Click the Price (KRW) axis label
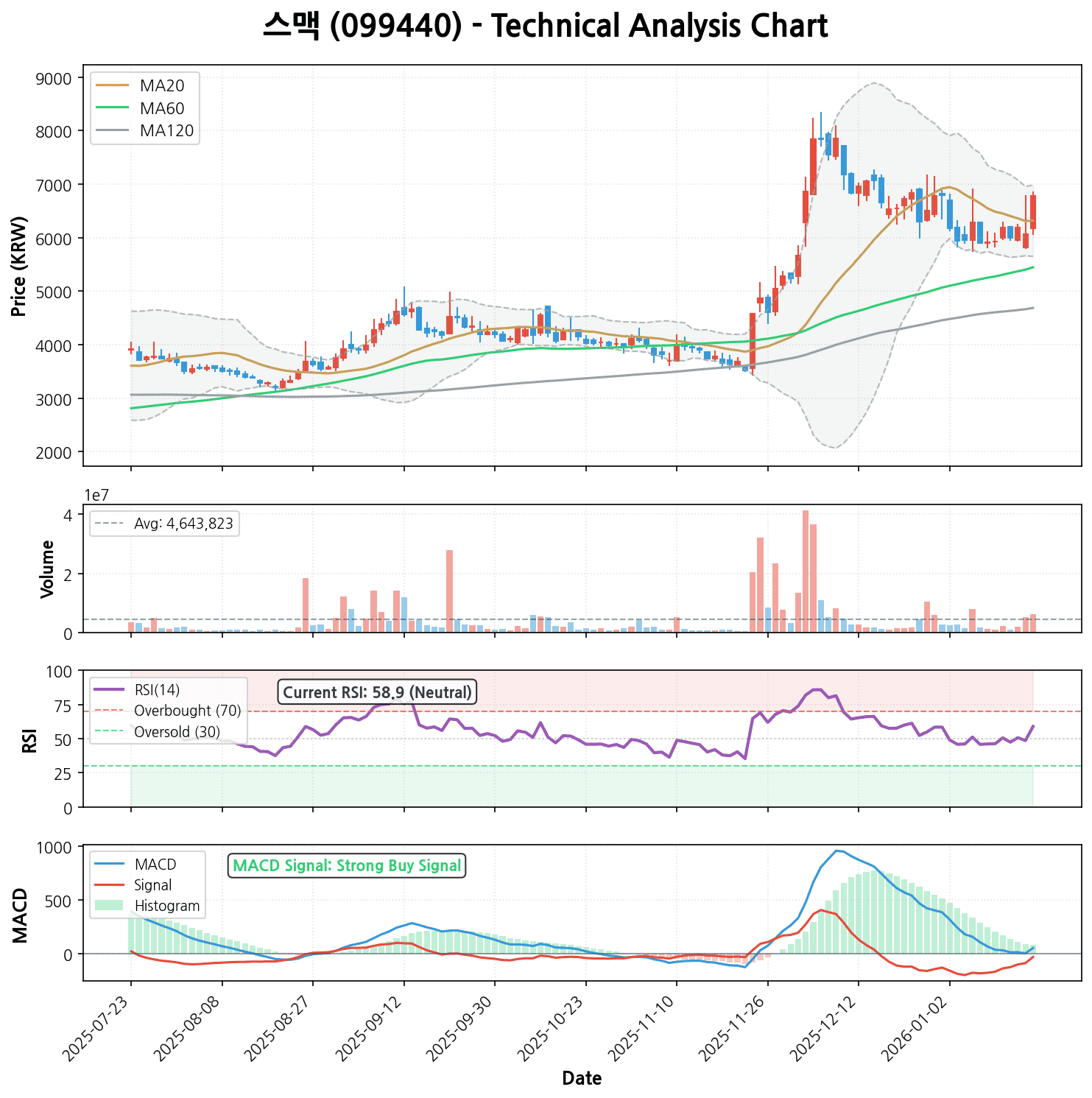 coord(20,266)
